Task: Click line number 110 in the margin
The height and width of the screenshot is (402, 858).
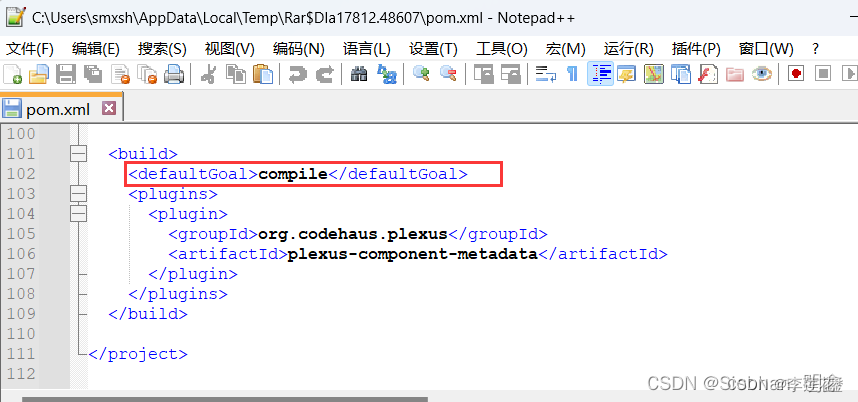Action: click(x=21, y=334)
